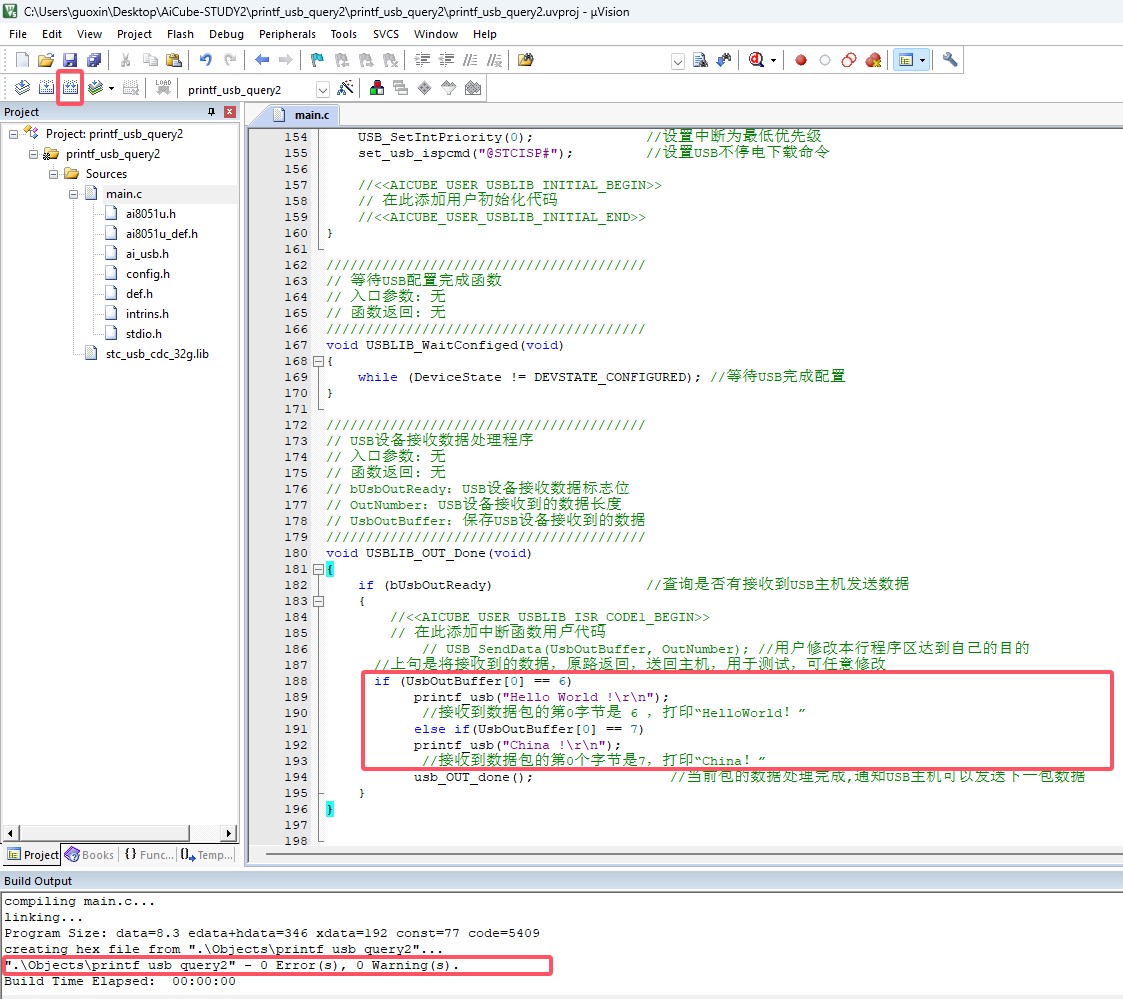
Task: Collapse the Sources group in project tree
Action: 53,174
